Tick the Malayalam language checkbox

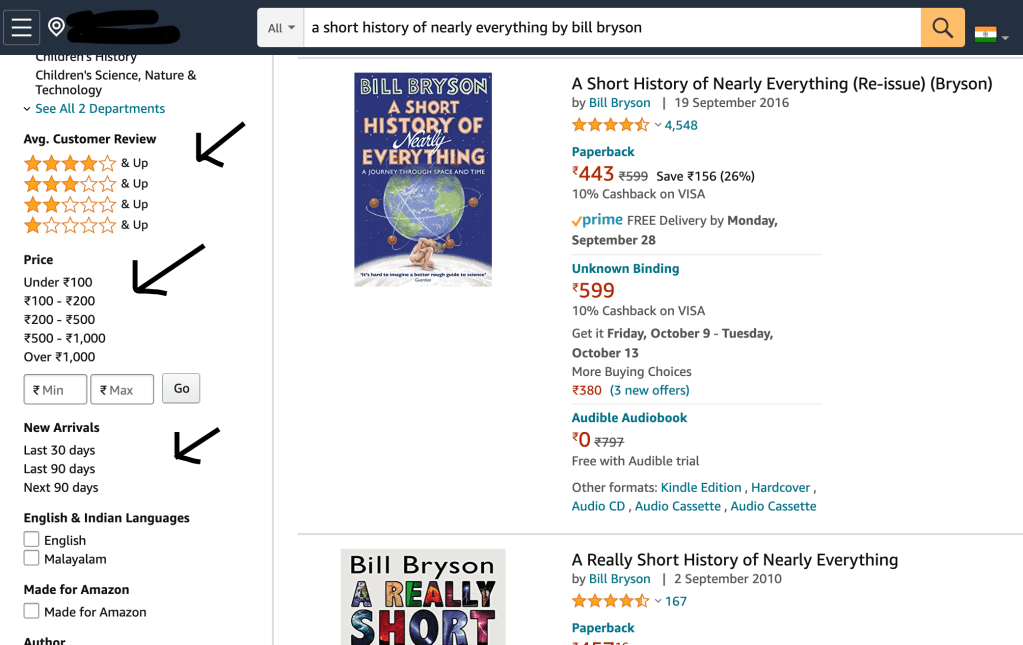tap(32, 558)
